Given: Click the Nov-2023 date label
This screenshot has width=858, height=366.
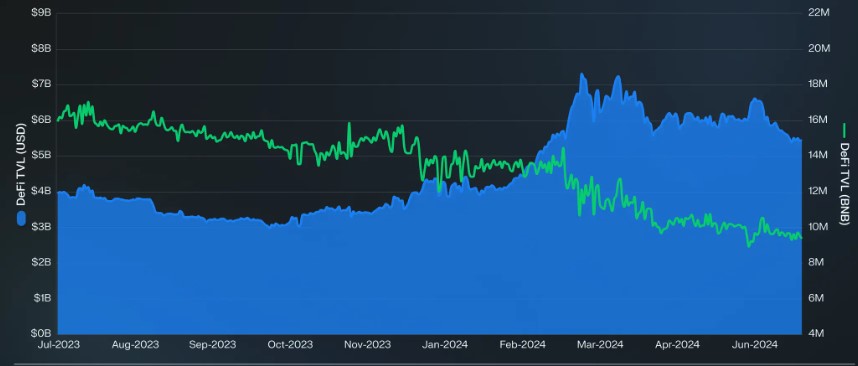Looking at the screenshot, I should pyautogui.click(x=367, y=345).
